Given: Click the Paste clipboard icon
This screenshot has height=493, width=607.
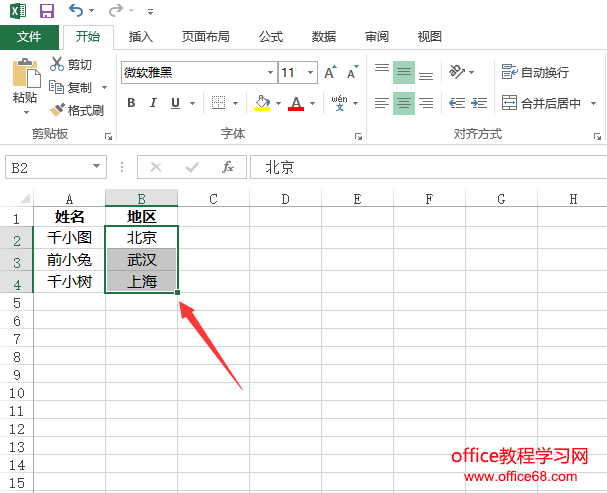Looking at the screenshot, I should tap(26, 73).
